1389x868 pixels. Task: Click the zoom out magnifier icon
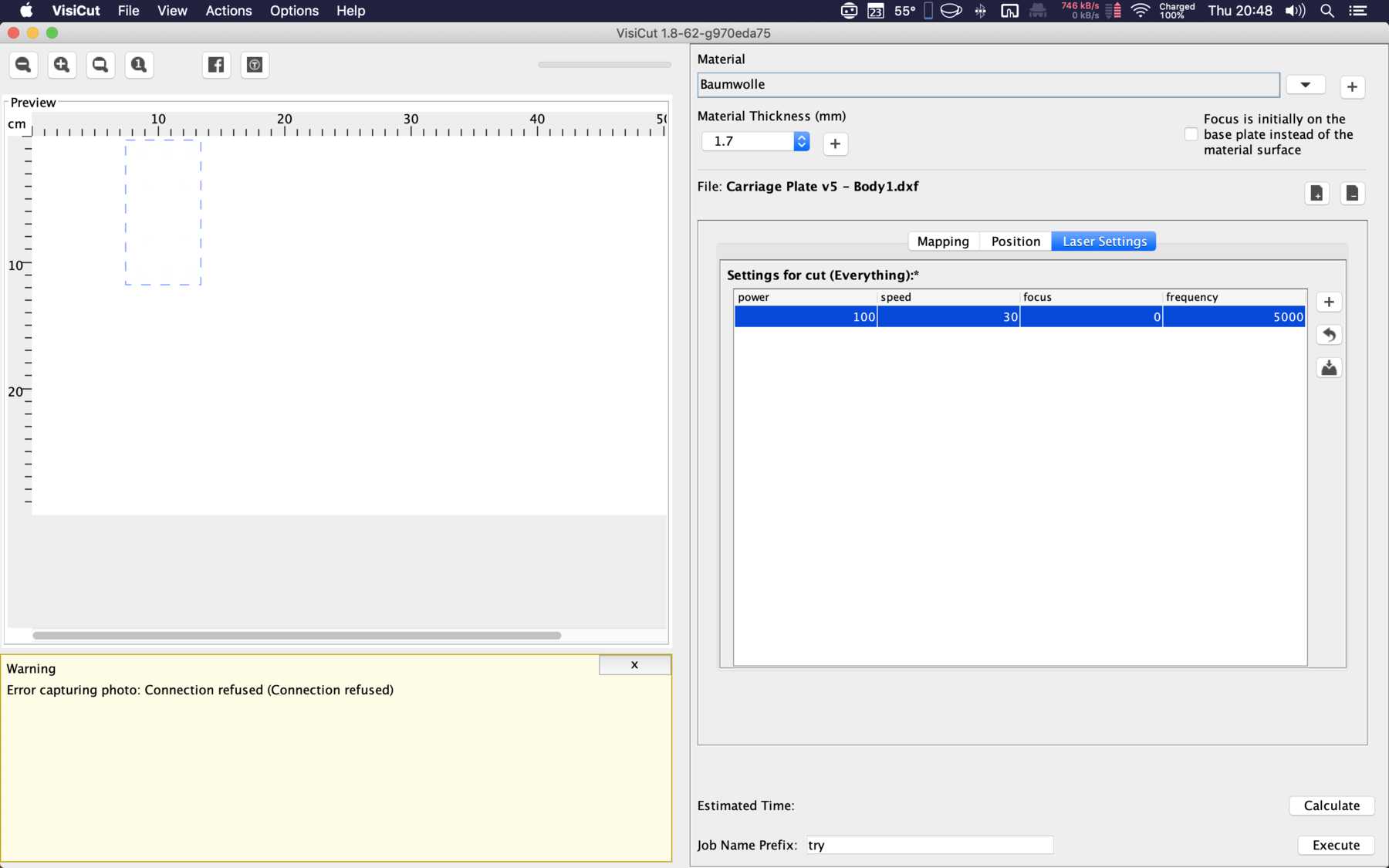tap(23, 65)
